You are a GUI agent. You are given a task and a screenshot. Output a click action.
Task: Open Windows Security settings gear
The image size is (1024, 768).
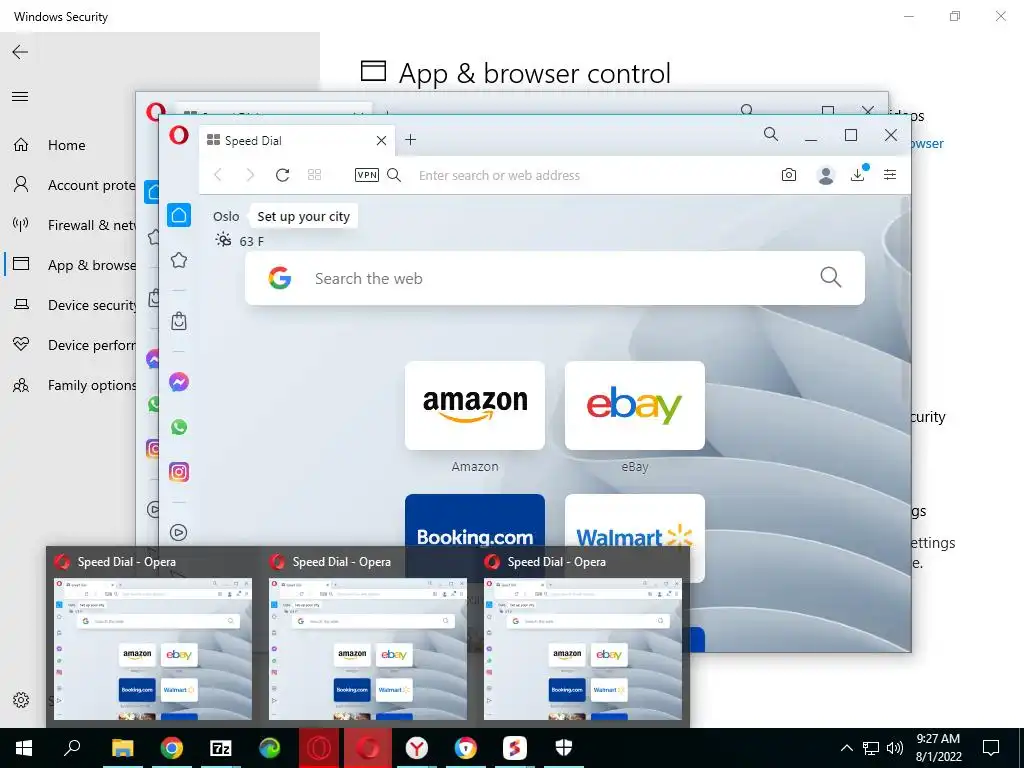[x=21, y=700]
